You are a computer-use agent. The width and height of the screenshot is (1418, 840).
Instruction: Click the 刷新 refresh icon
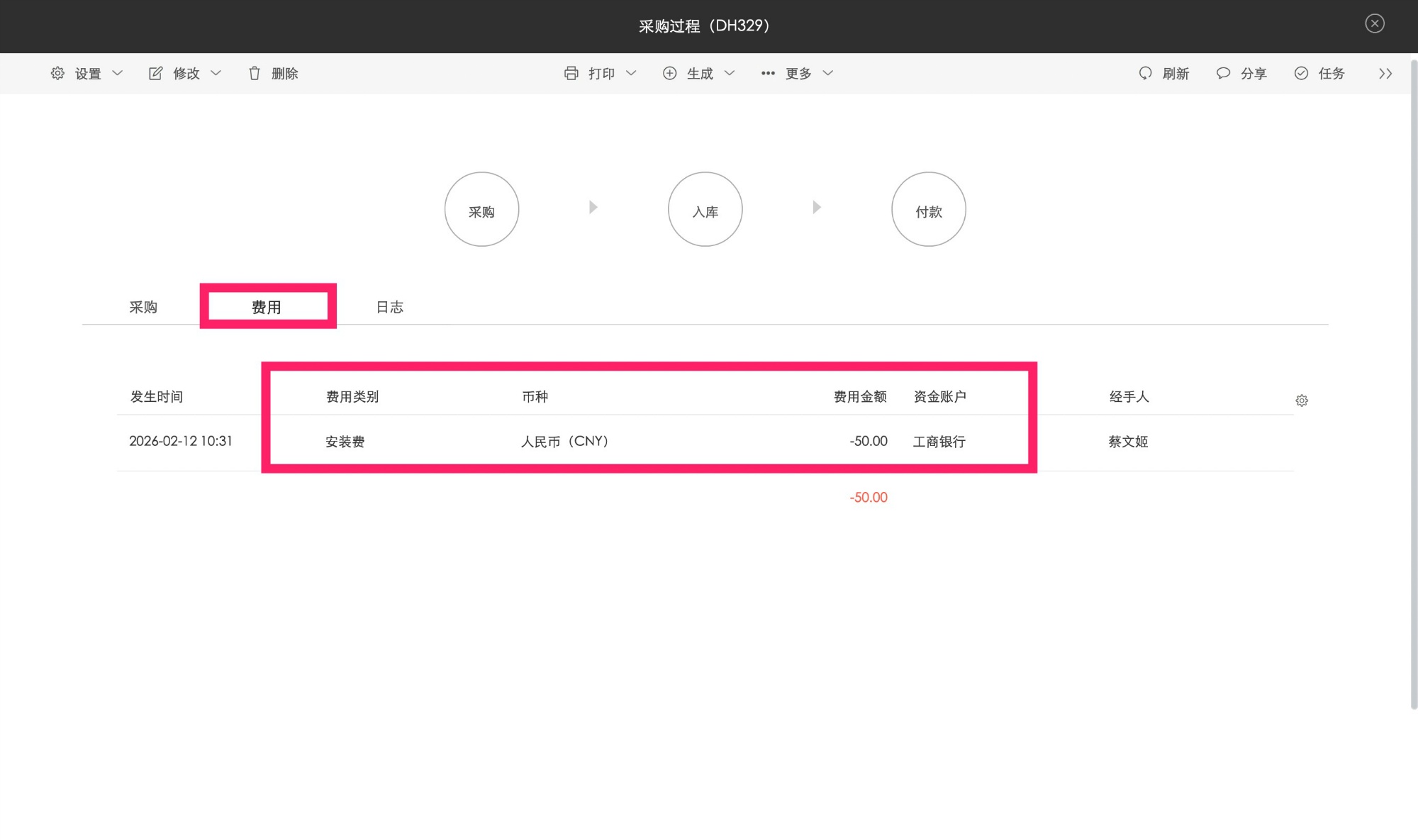point(1145,73)
